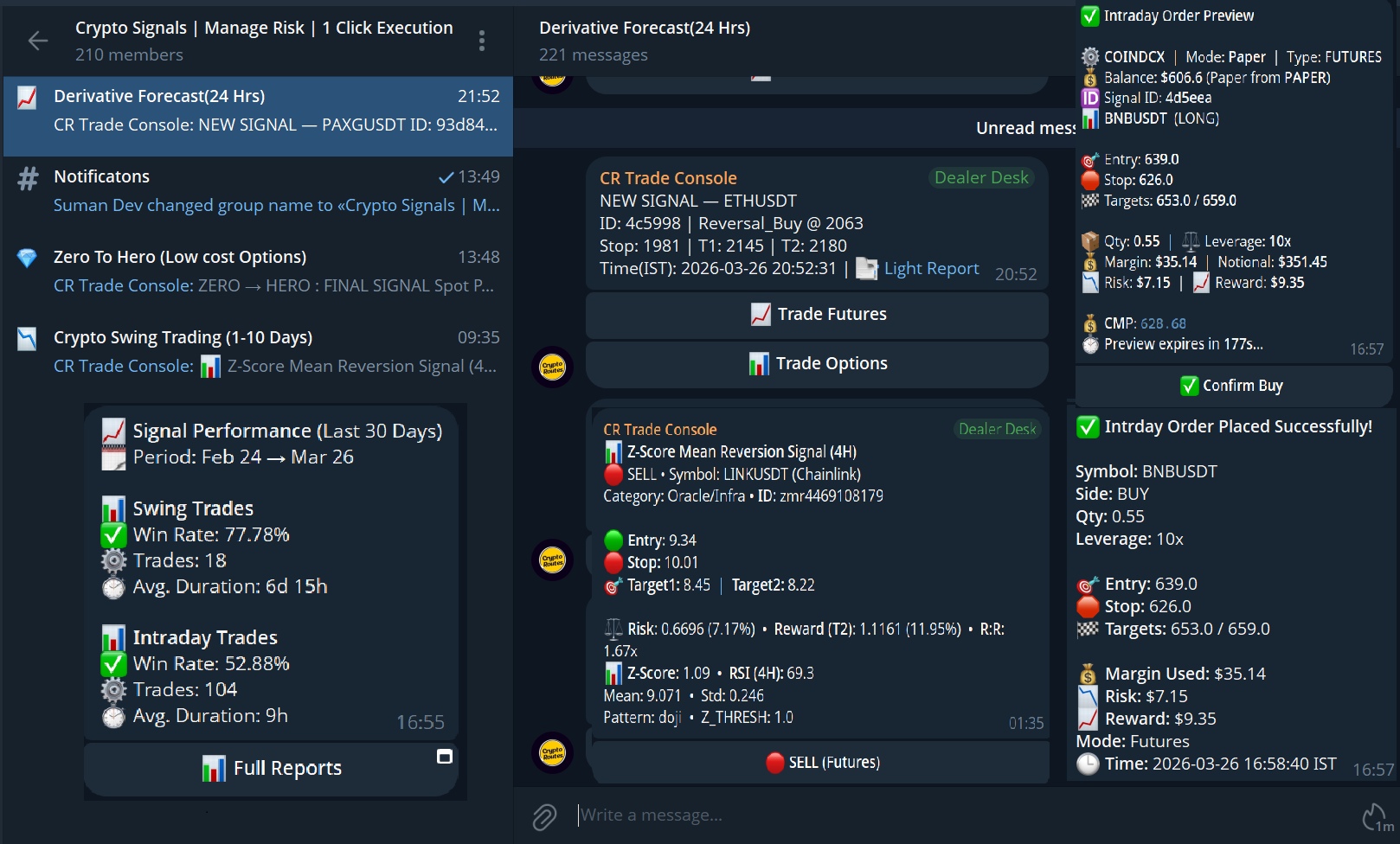Click the self-destruct timer icon in message bar
The width and height of the screenshot is (1400, 844).
click(1376, 816)
